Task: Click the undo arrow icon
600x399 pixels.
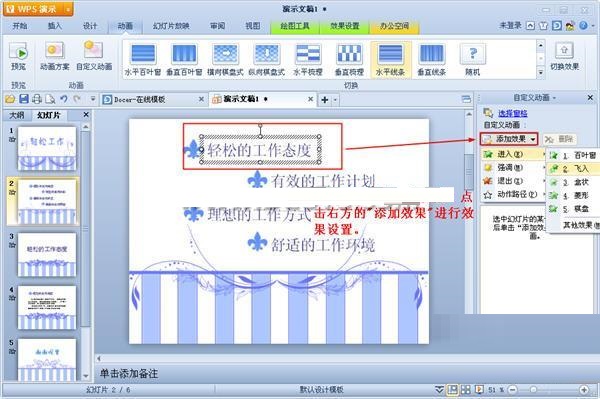Action: pos(64,99)
